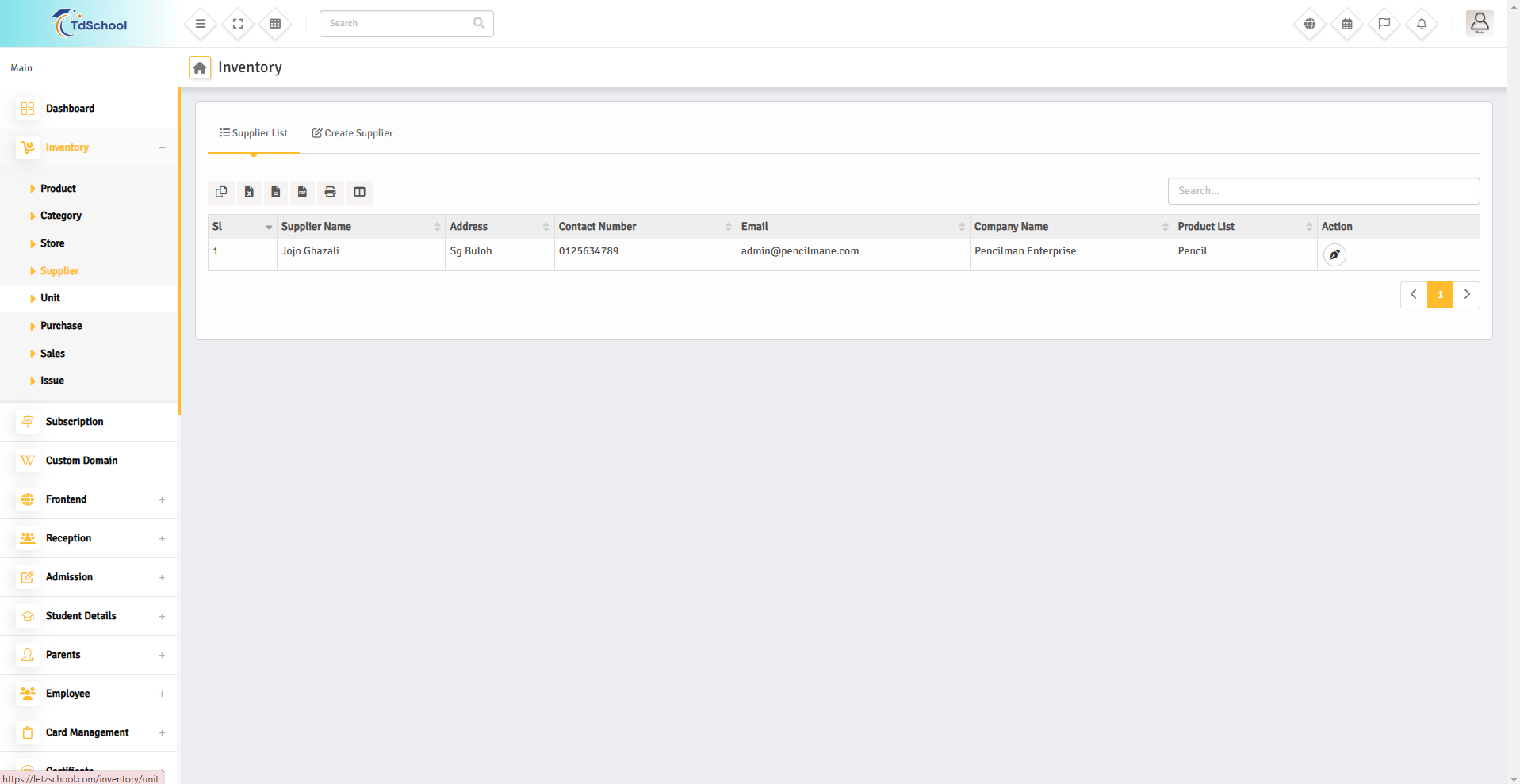This screenshot has height=784, width=1520.
Task: Toggle column visibility button
Action: 359,192
